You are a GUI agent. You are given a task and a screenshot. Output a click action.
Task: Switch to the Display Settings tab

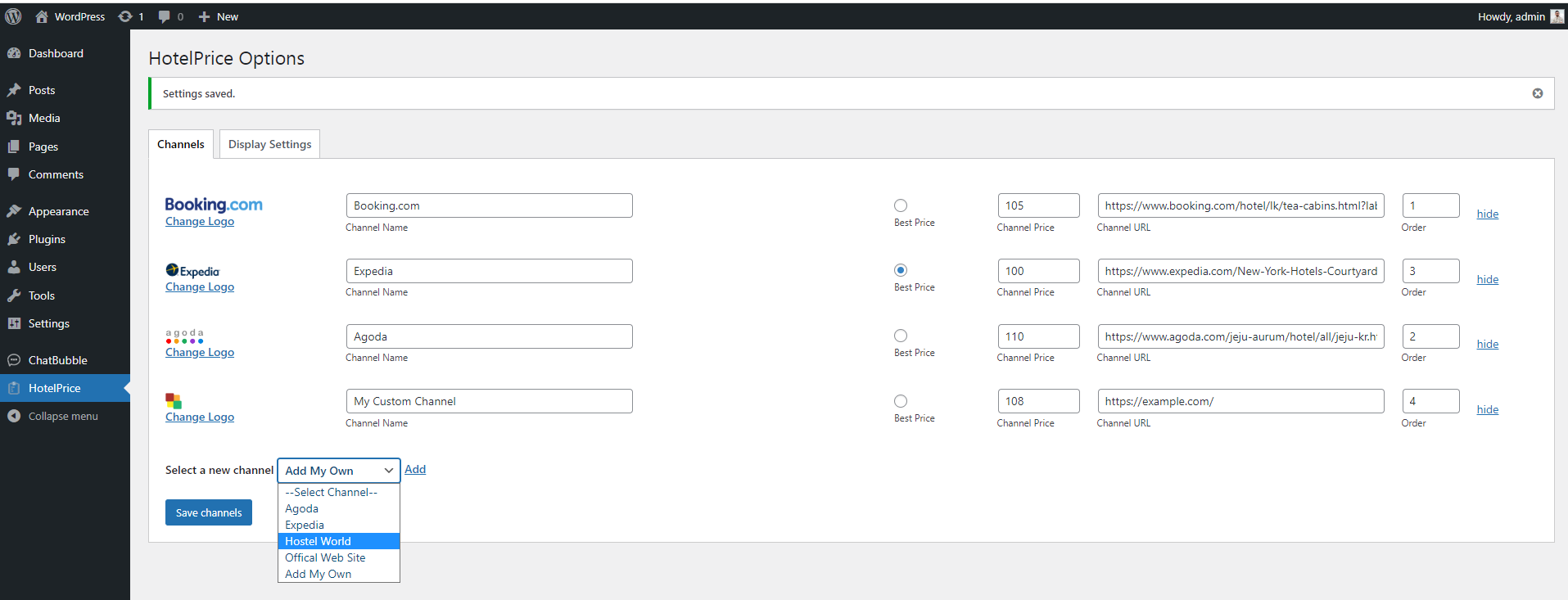pyautogui.click(x=269, y=144)
